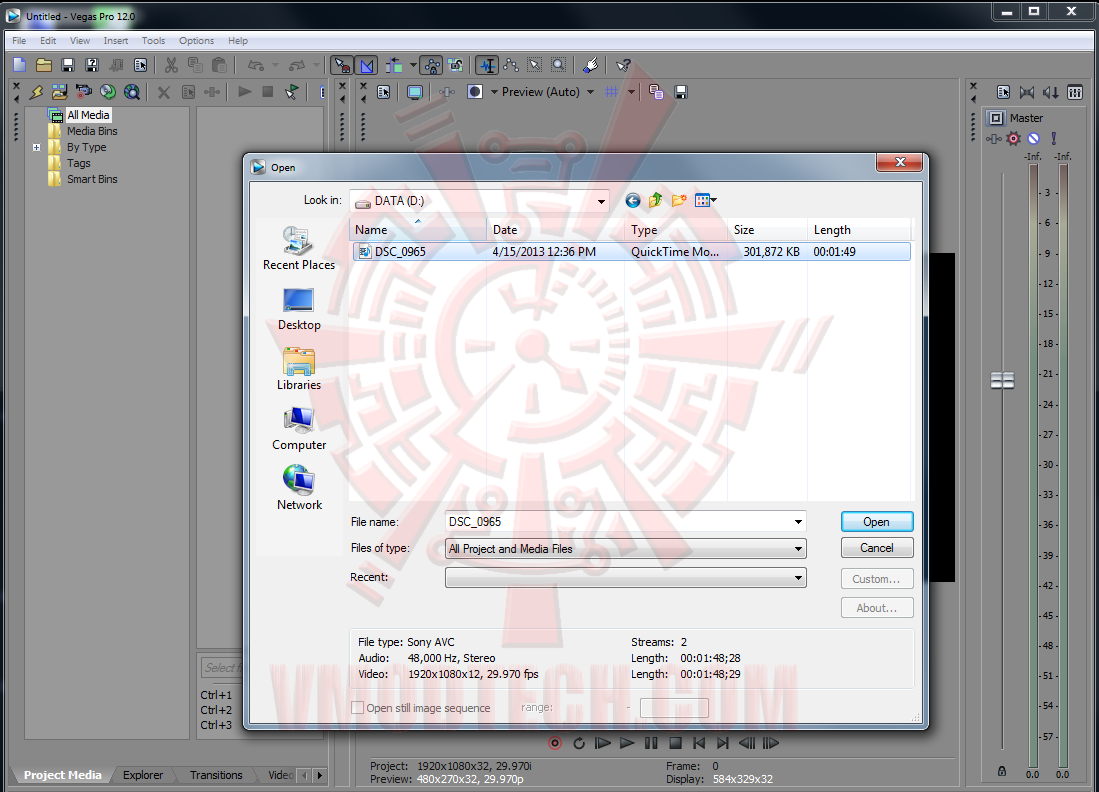
Task: Click the Cancel button in dialog
Action: pyautogui.click(x=877, y=547)
